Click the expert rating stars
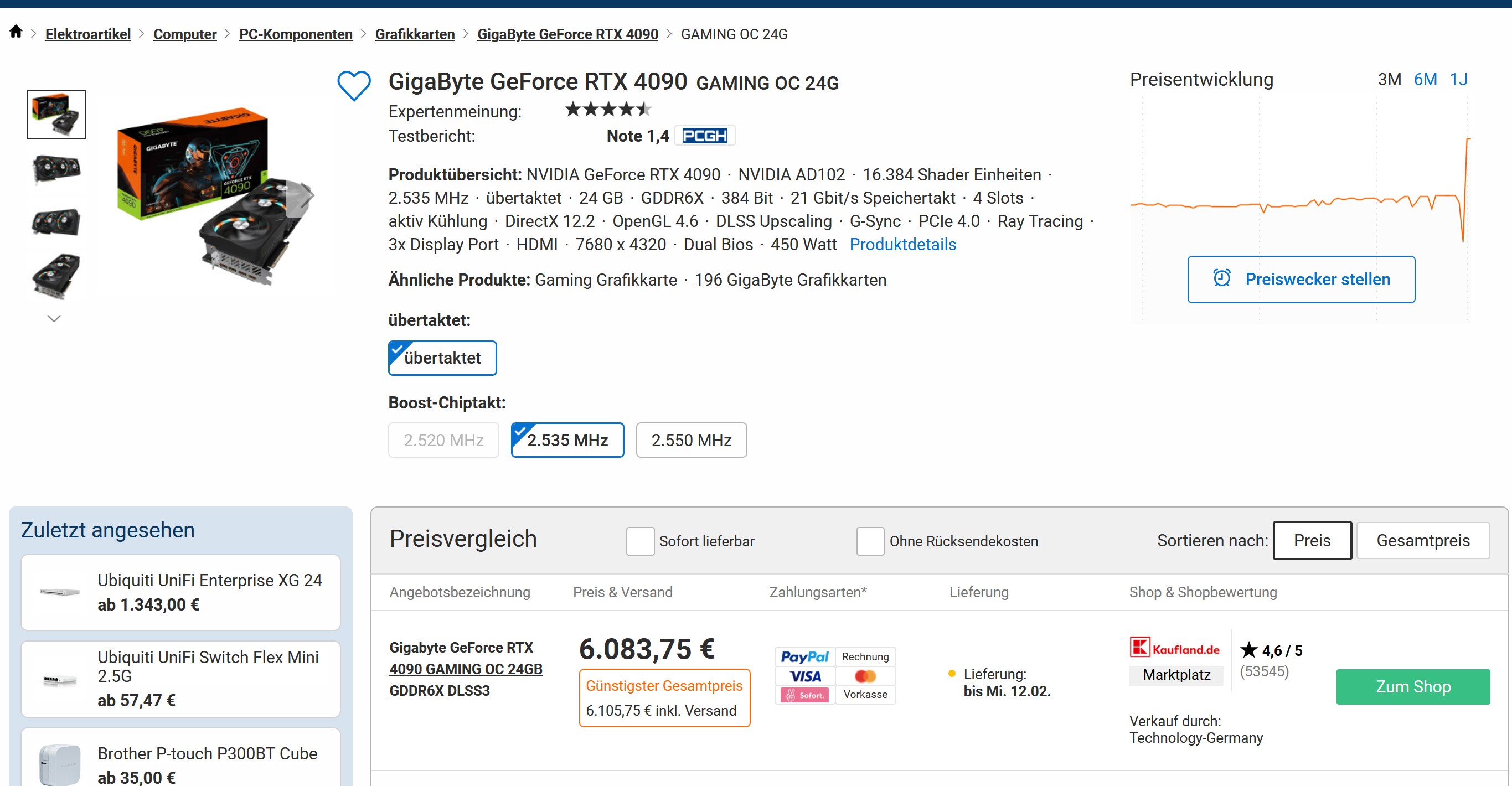This screenshot has height=786, width=1512. [608, 110]
